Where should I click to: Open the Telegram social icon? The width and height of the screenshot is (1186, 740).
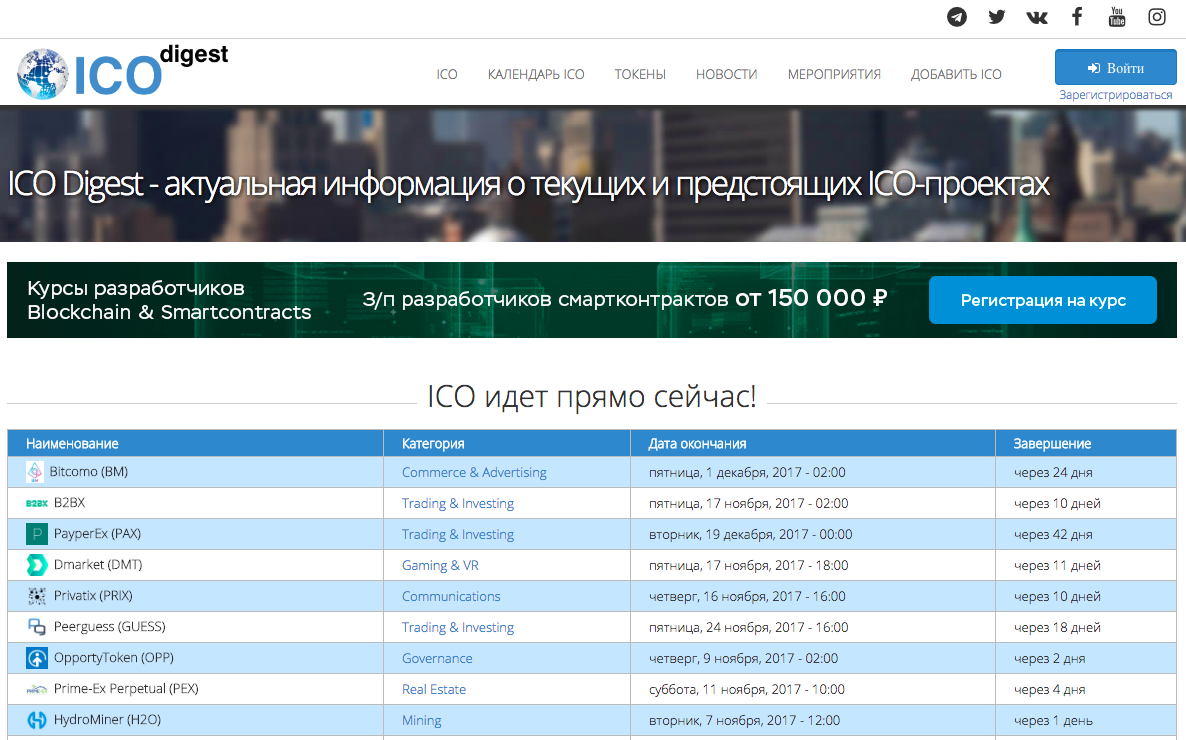[957, 17]
